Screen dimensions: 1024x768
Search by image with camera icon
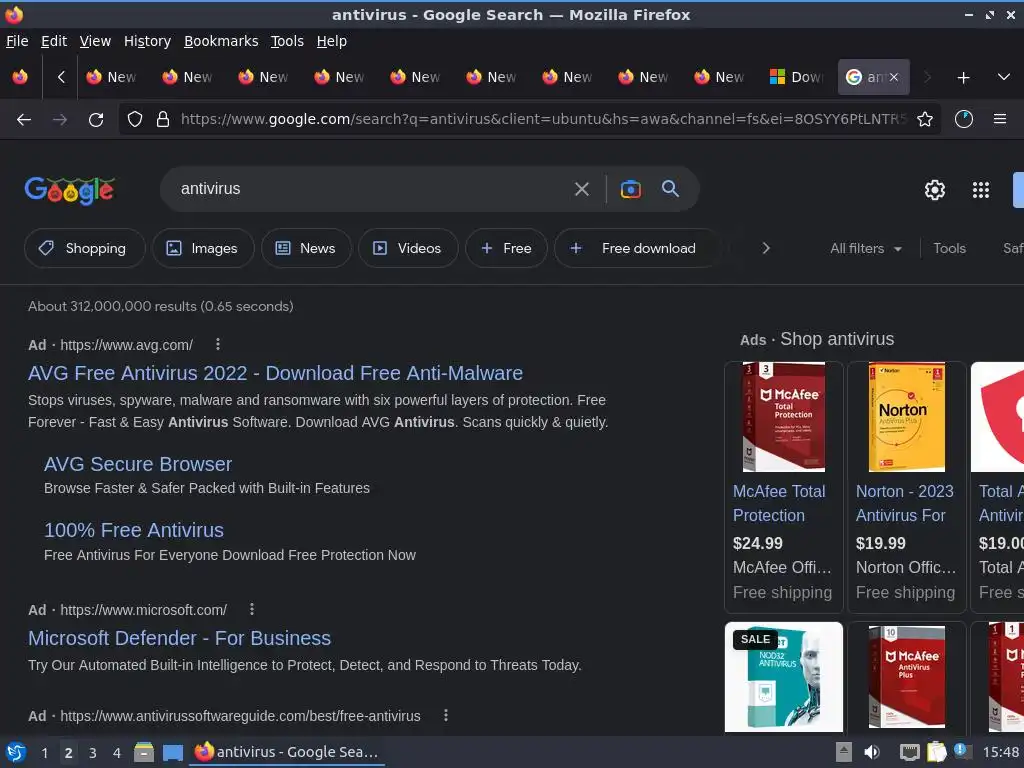point(630,189)
